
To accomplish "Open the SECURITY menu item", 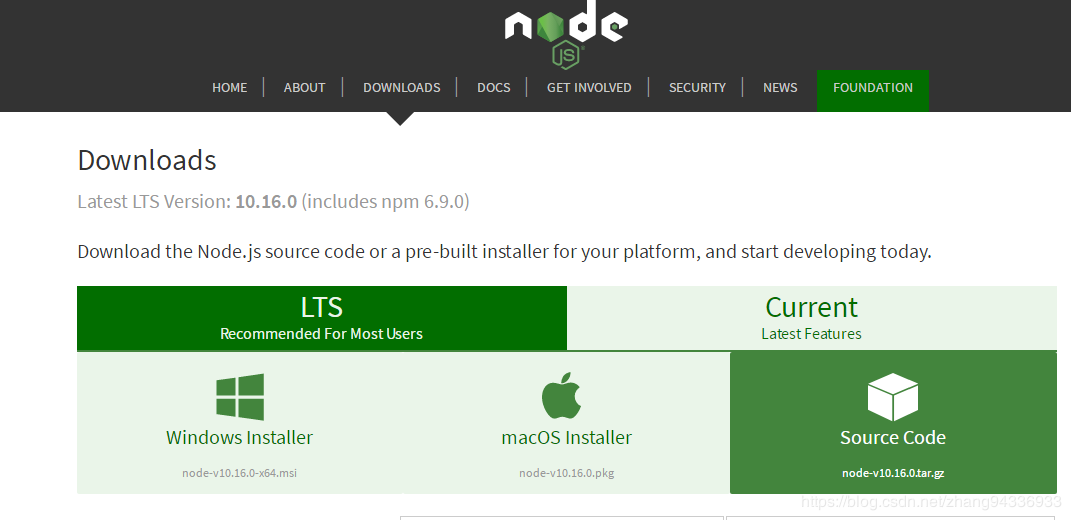I will [697, 87].
